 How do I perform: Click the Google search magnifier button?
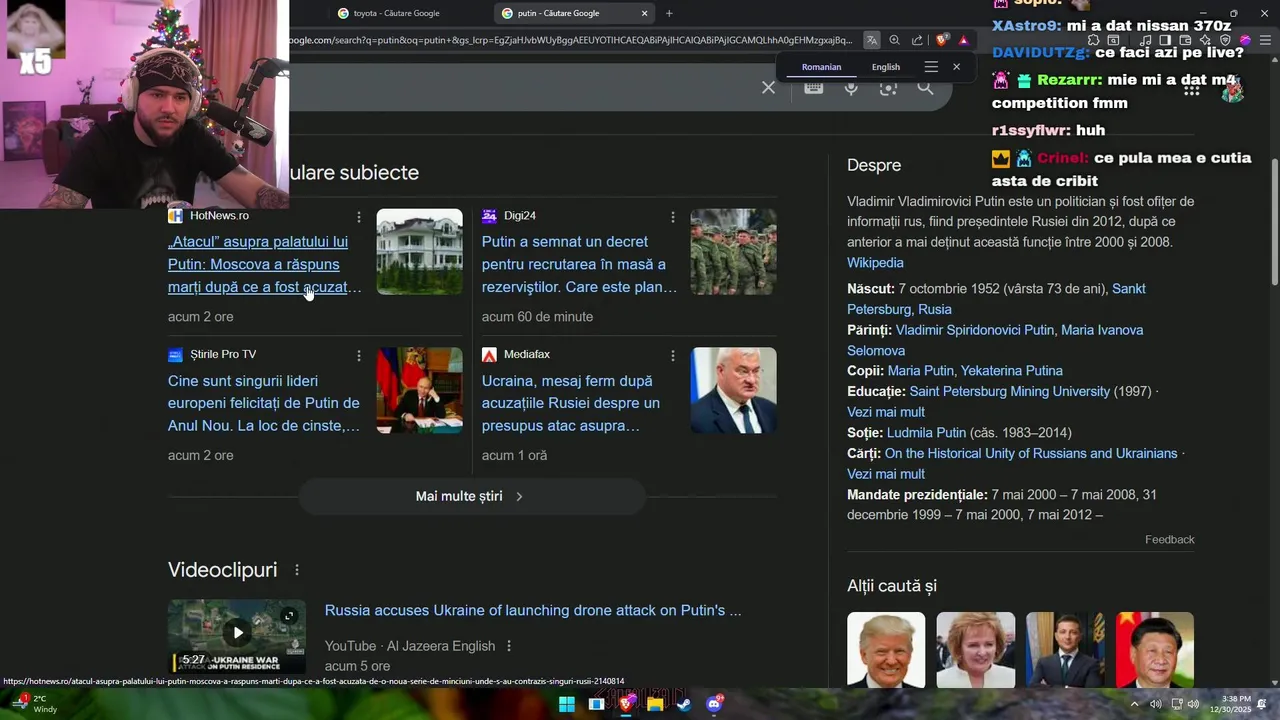tap(925, 88)
